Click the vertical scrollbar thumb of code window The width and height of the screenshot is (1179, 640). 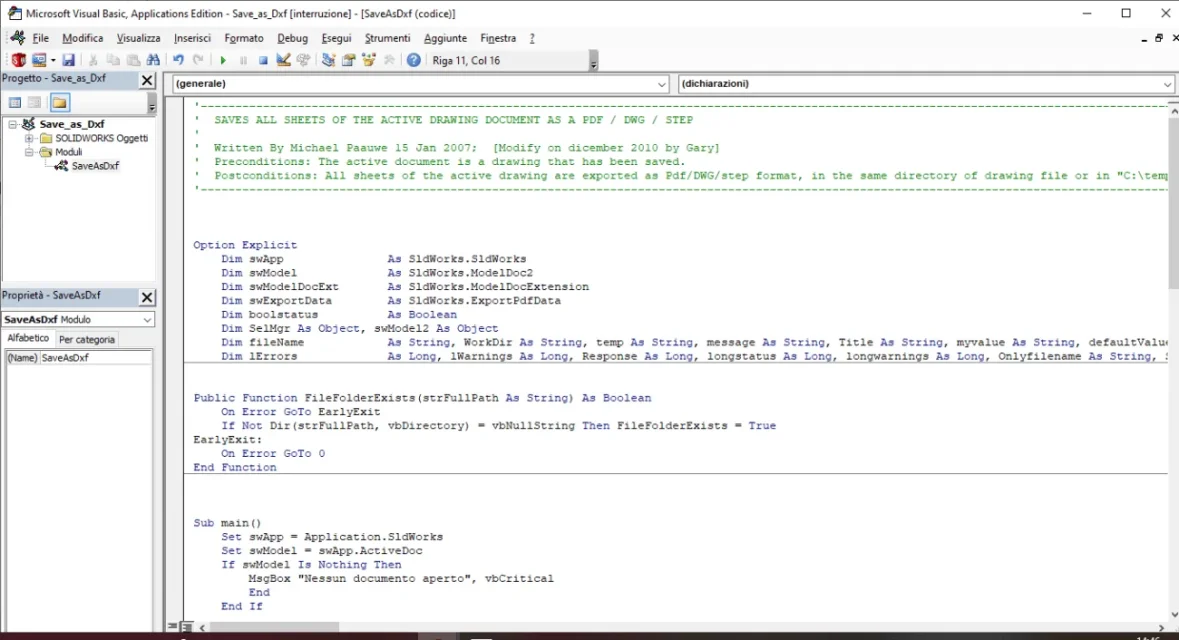click(x=1173, y=203)
